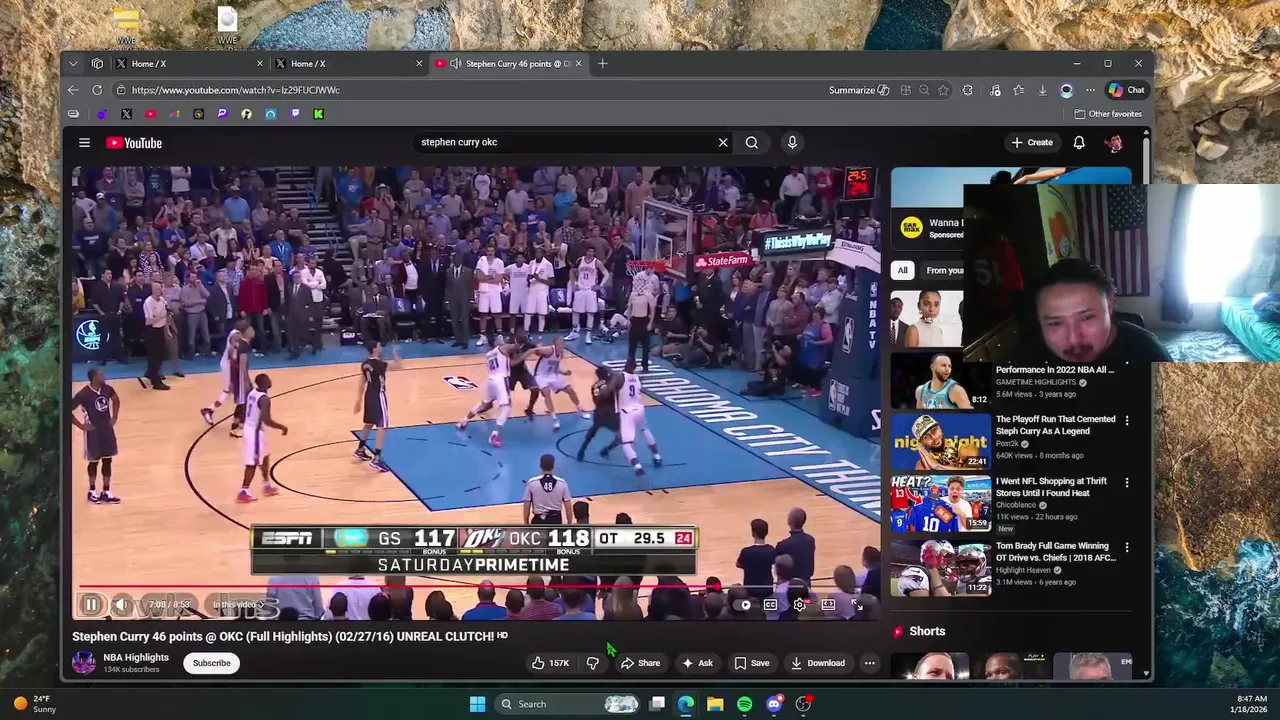
Task: Open options for 'I Went NFL Shopping' video
Action: coord(1127,483)
